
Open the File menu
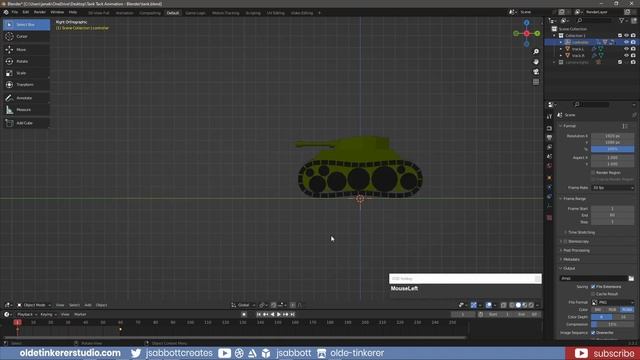[15, 12]
